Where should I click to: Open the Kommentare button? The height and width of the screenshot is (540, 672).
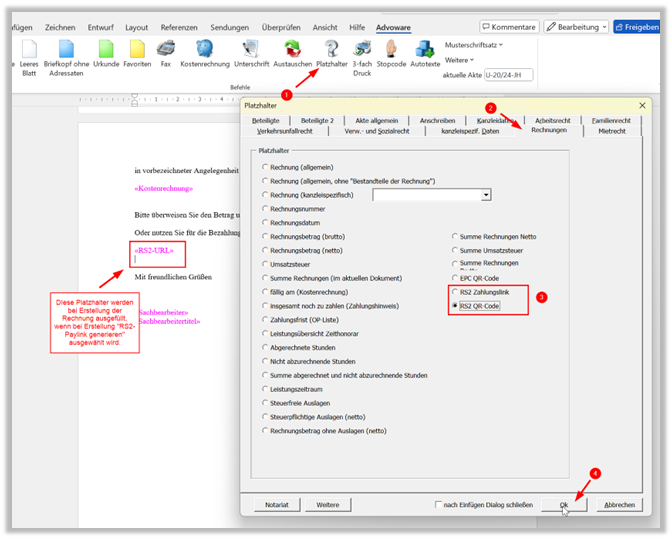[509, 27]
